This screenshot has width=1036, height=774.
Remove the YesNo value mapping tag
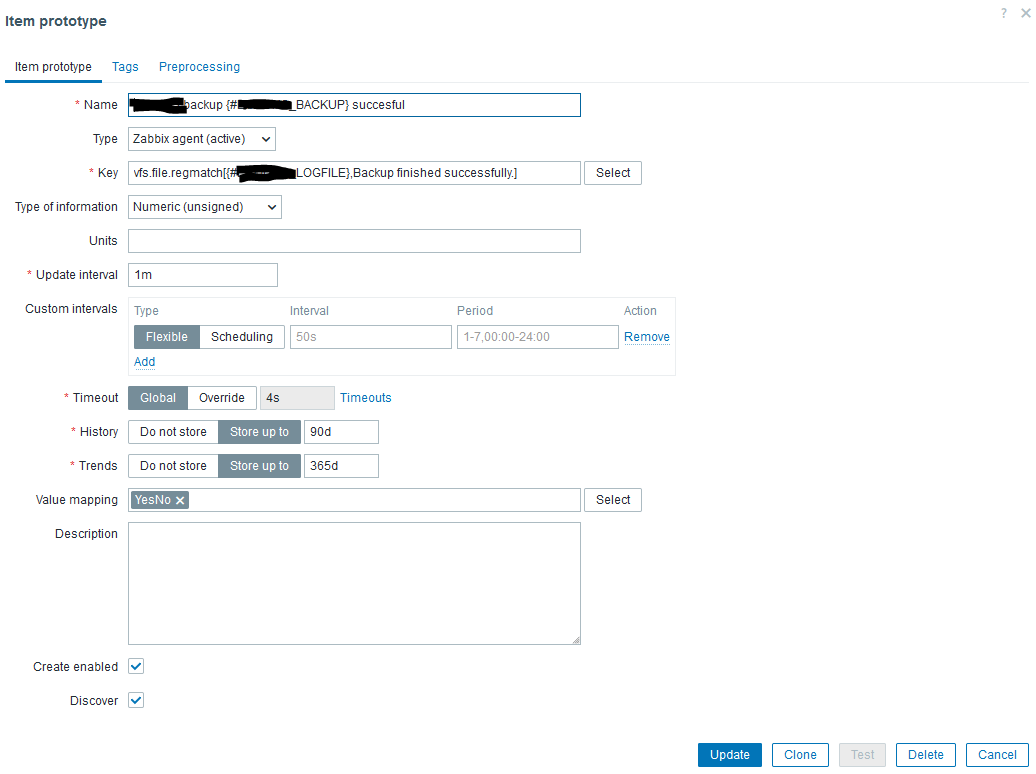[180, 500]
